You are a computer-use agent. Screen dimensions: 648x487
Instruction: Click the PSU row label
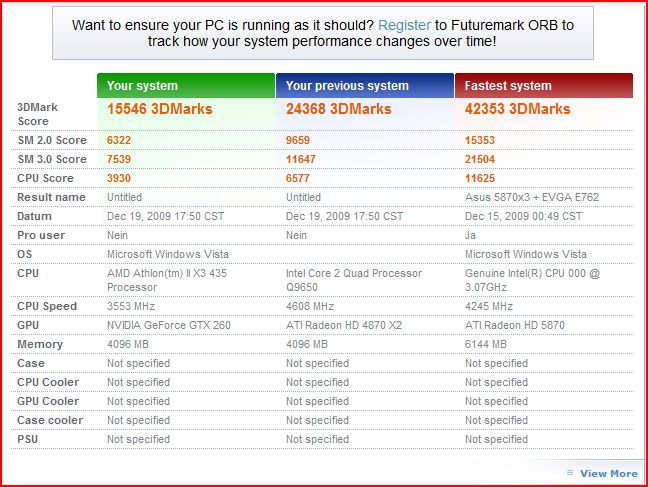28,439
